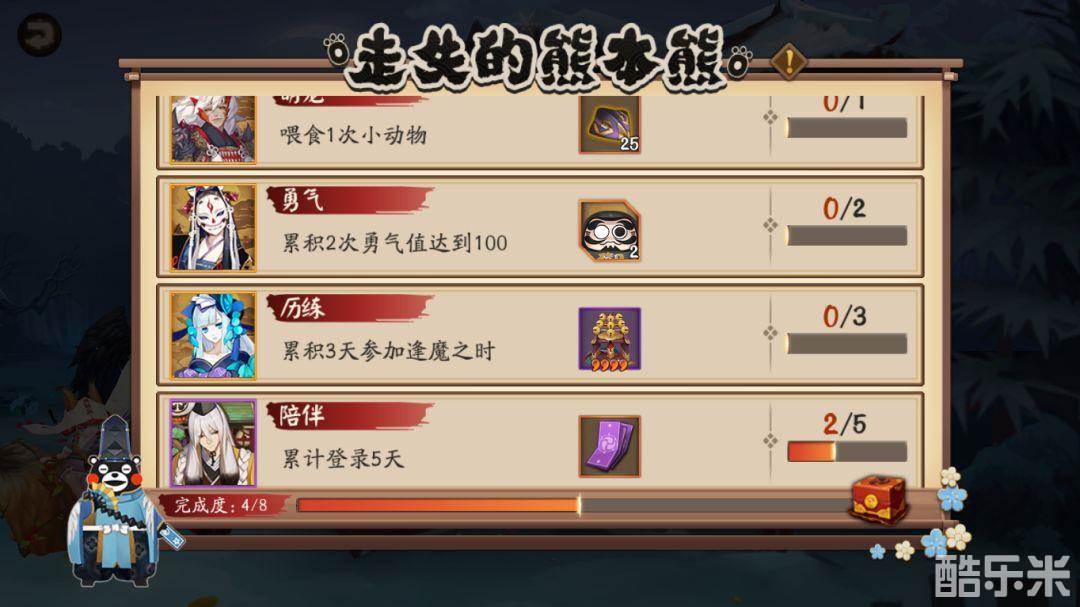Open the red treasure chest reward
The image size is (1080, 607).
[x=878, y=499]
